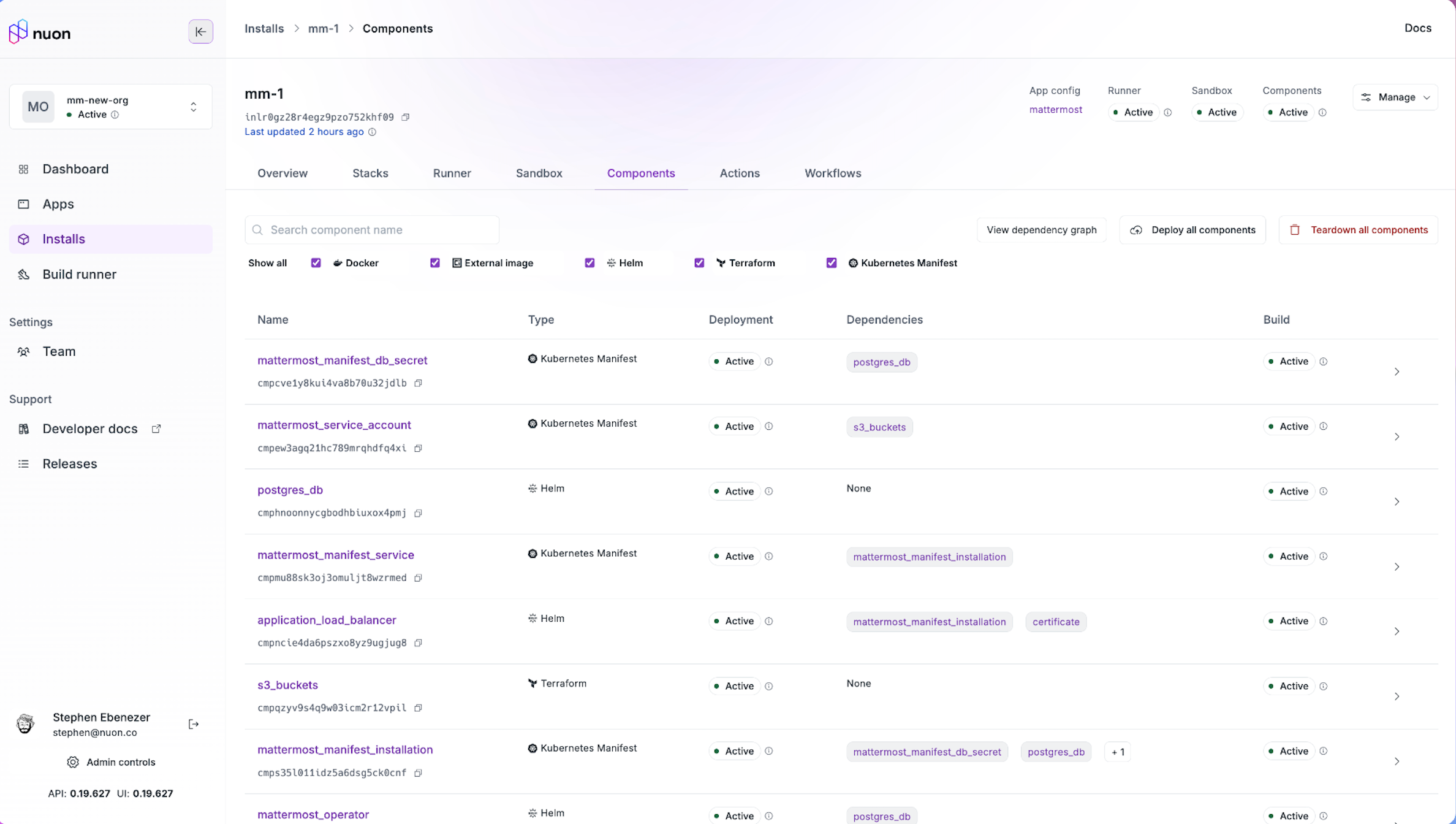Open build info icon for mattermost_service_account
This screenshot has width=1456, height=824.
coord(1323,426)
